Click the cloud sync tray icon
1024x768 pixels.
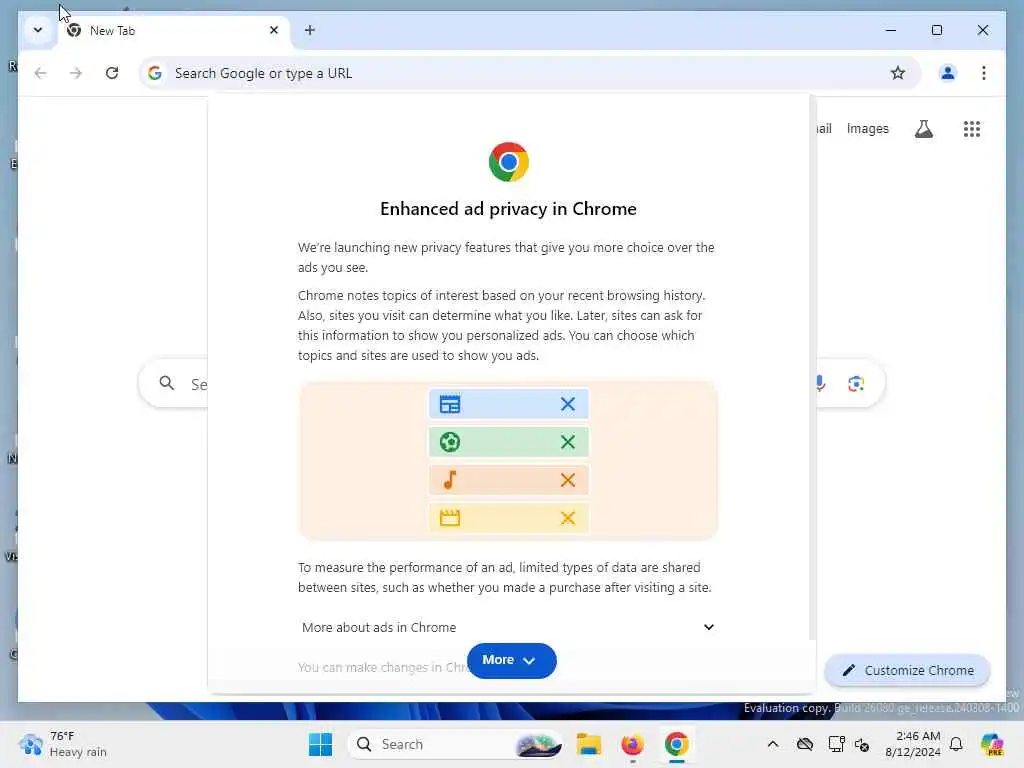805,744
